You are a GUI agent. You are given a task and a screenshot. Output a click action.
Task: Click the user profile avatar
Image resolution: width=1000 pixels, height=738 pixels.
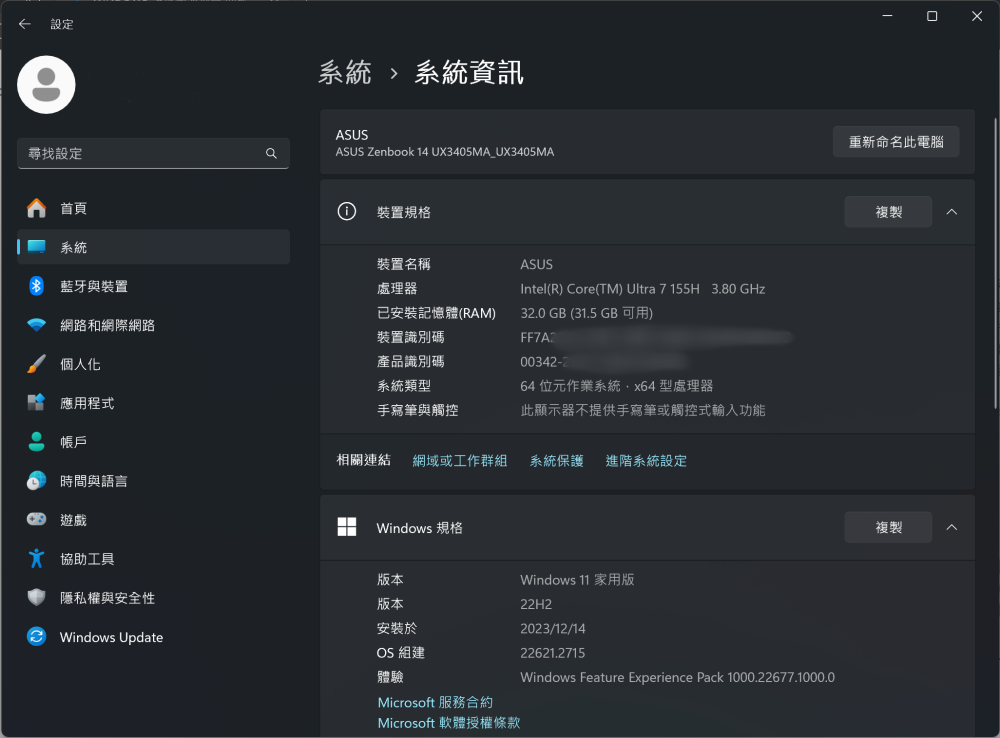coord(46,85)
